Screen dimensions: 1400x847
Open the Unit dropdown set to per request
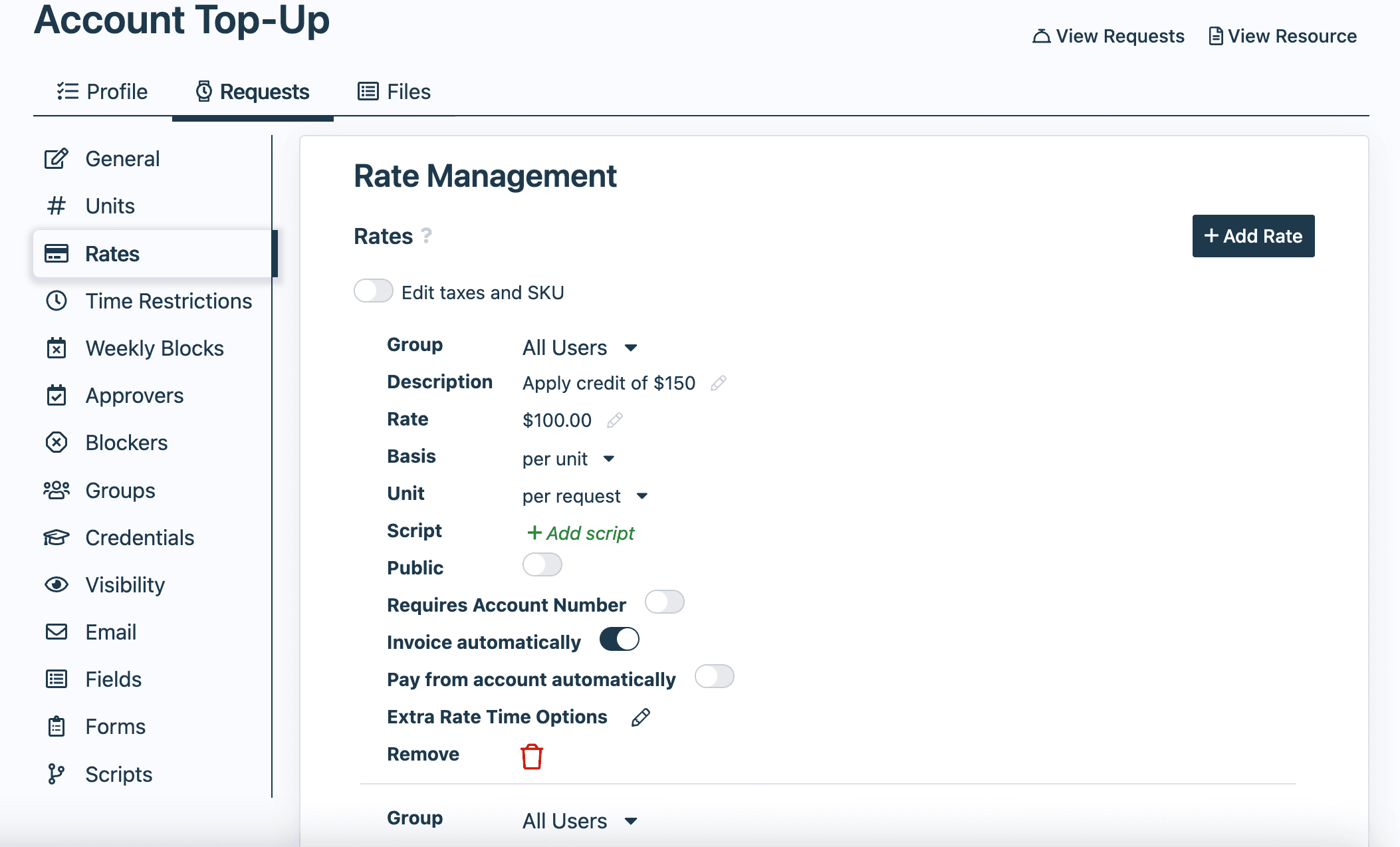click(585, 495)
